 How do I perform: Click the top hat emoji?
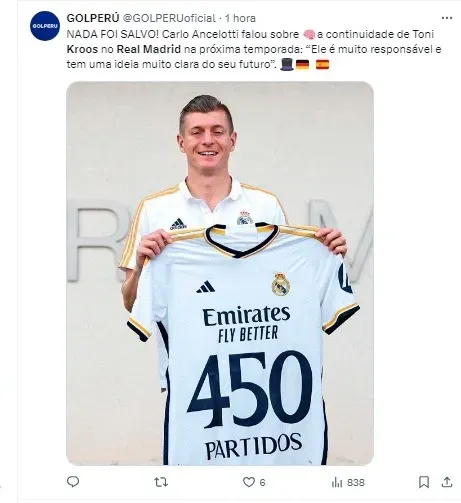coord(287,64)
